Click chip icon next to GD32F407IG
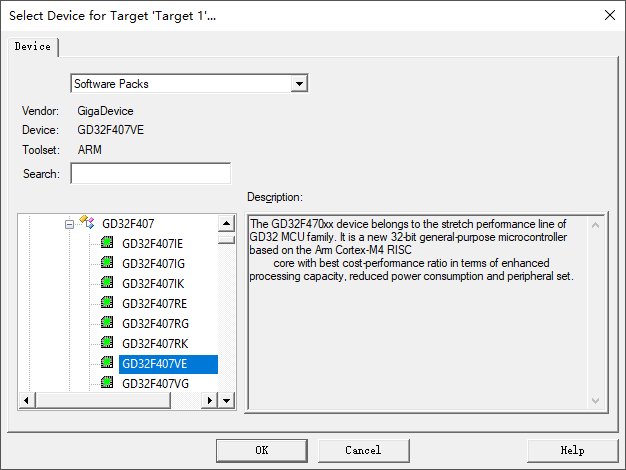626x470 pixels. (x=107, y=262)
